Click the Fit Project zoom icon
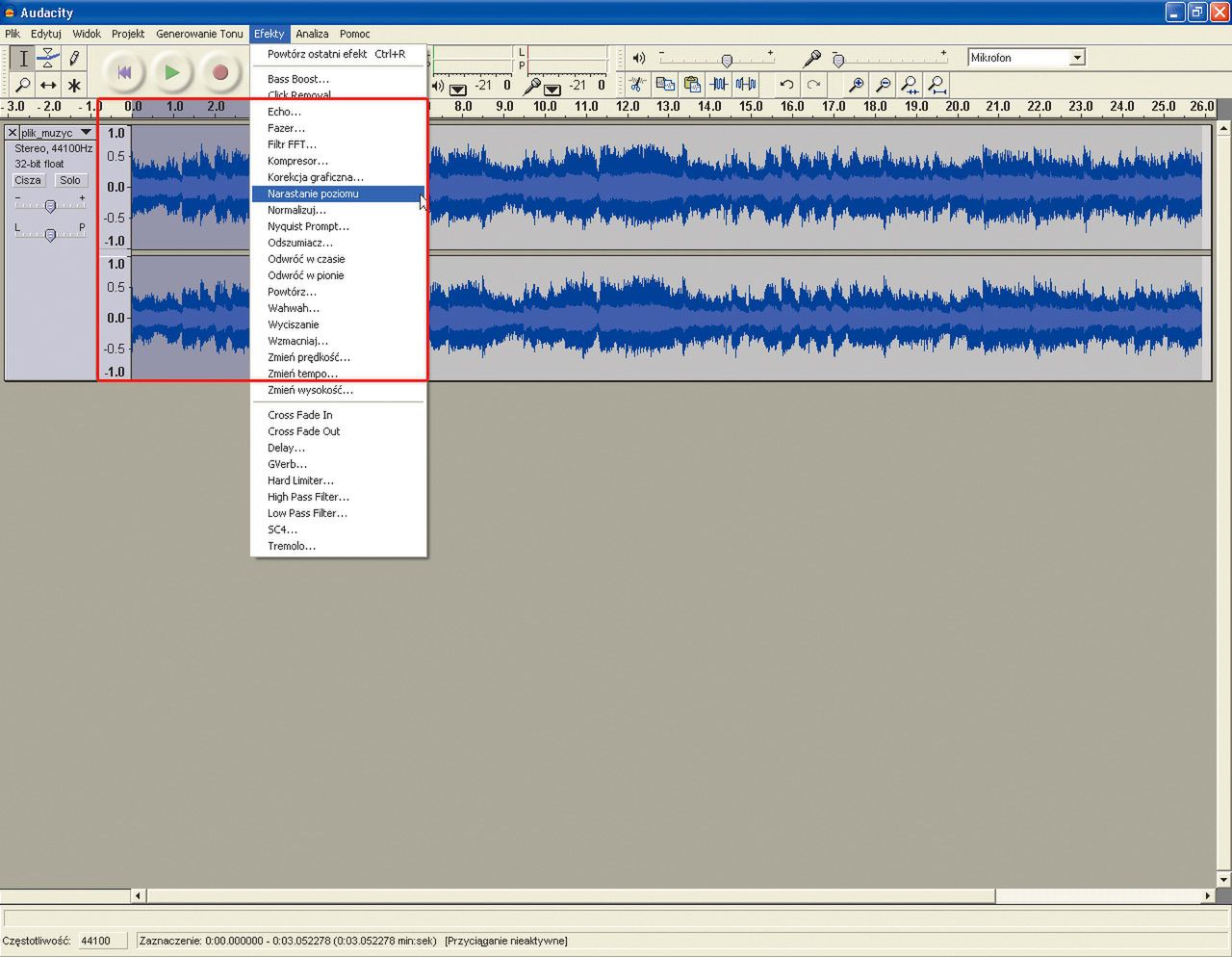This screenshot has height=957, width=1232. click(937, 85)
